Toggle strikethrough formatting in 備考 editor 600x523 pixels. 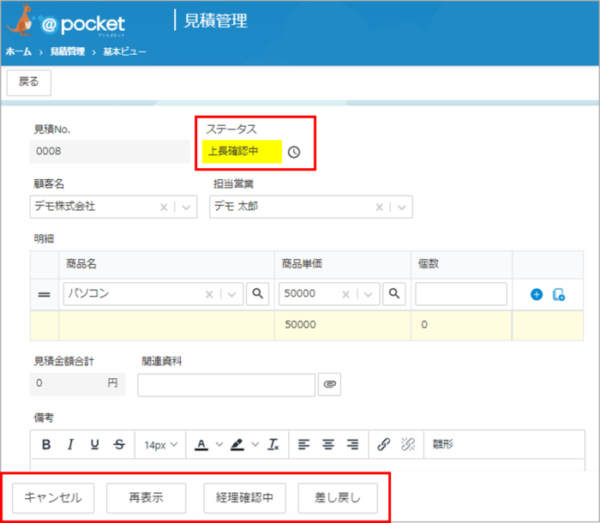coord(119,445)
